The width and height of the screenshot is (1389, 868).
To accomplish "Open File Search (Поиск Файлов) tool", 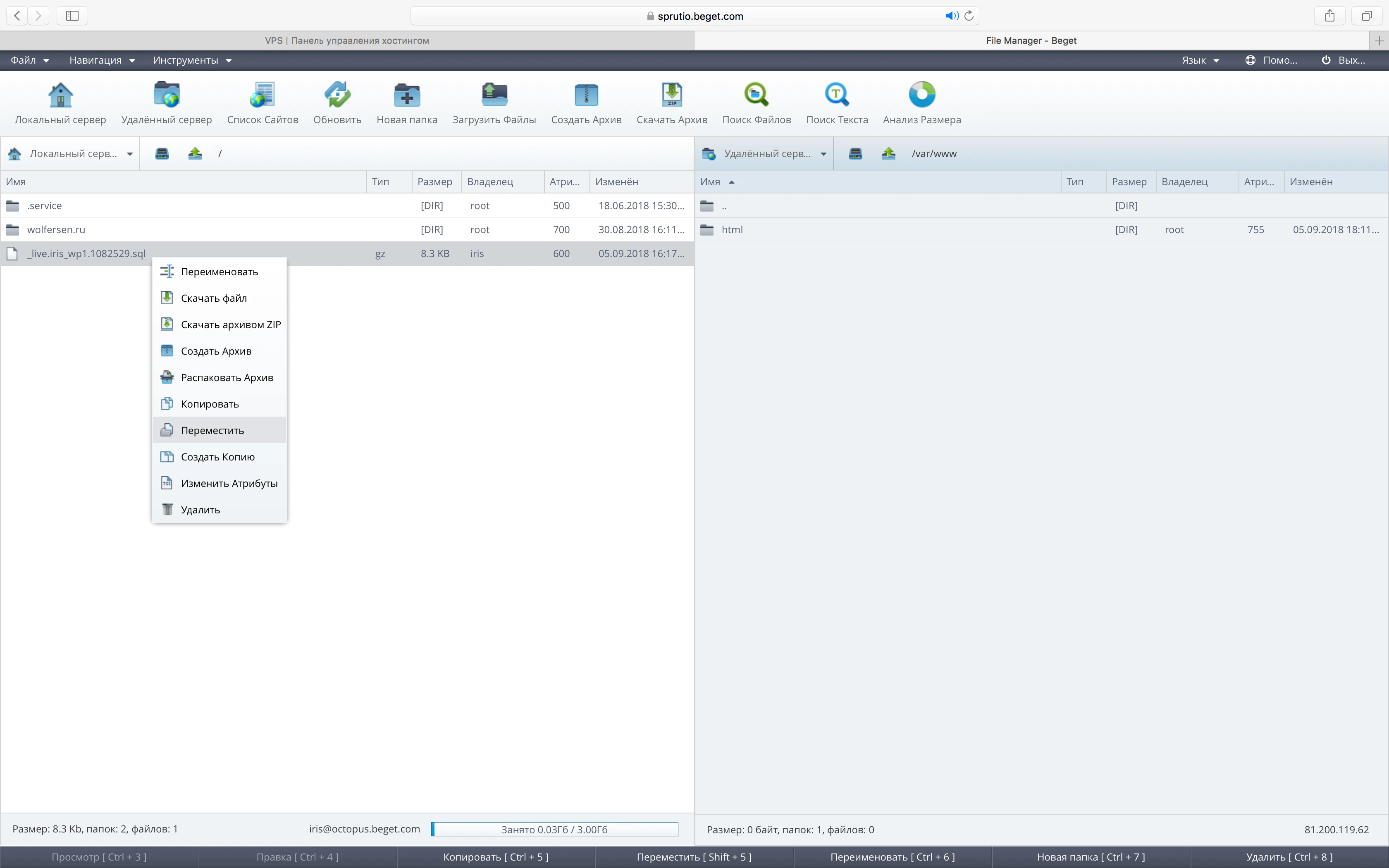I will click(x=756, y=95).
